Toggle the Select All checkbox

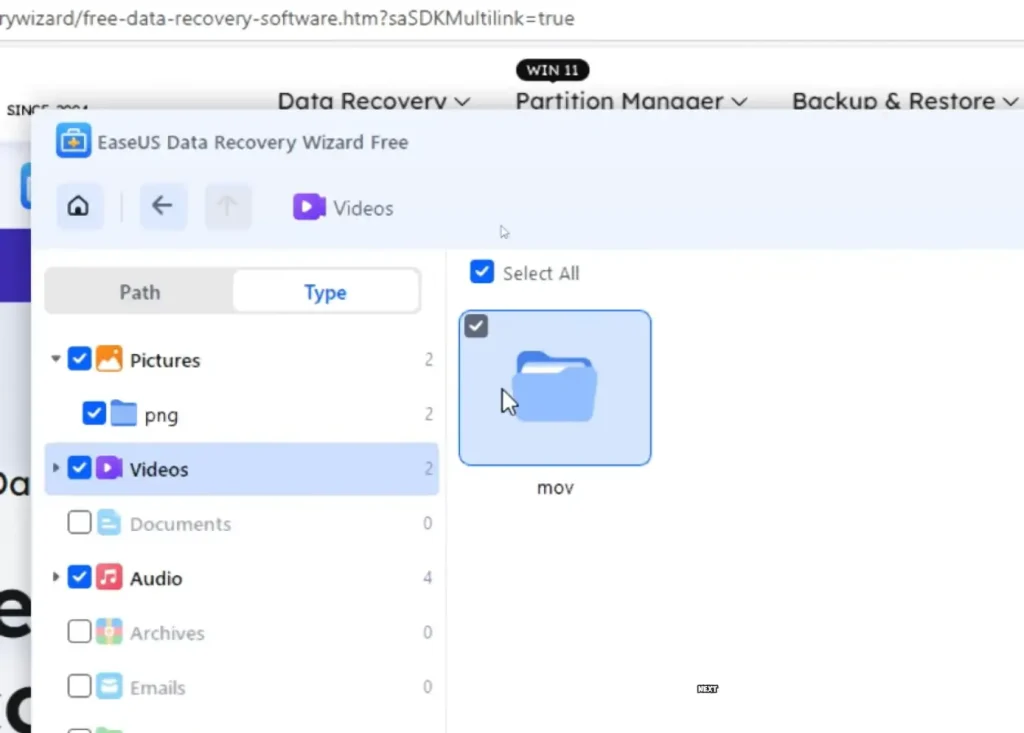[x=481, y=271]
